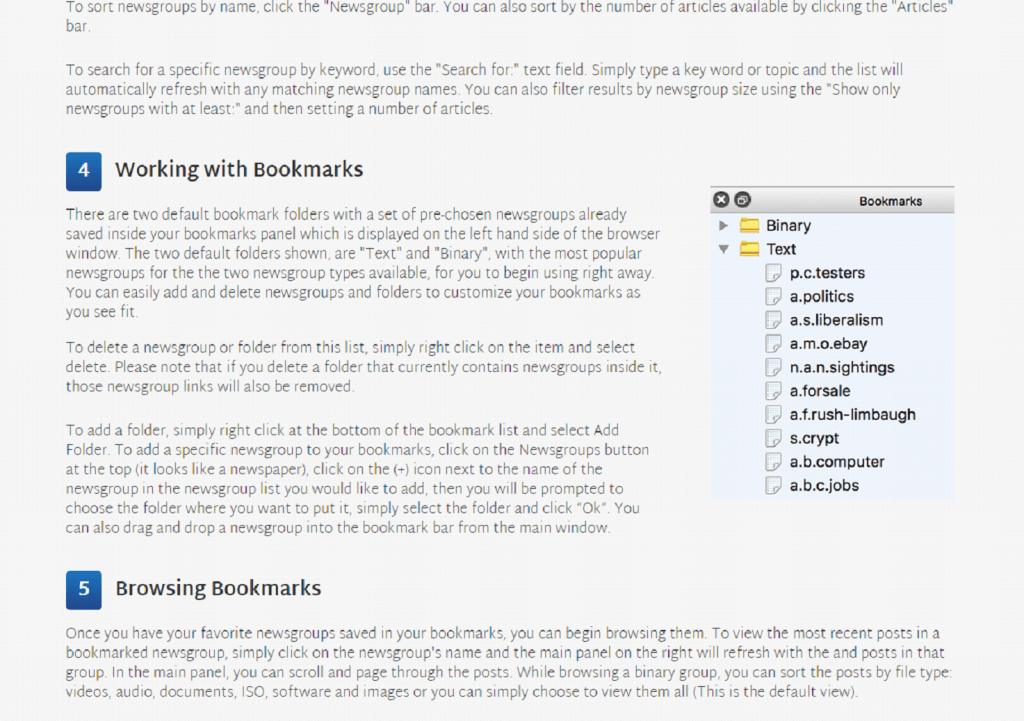Click the a.b.c.jobs document icon

point(773,486)
